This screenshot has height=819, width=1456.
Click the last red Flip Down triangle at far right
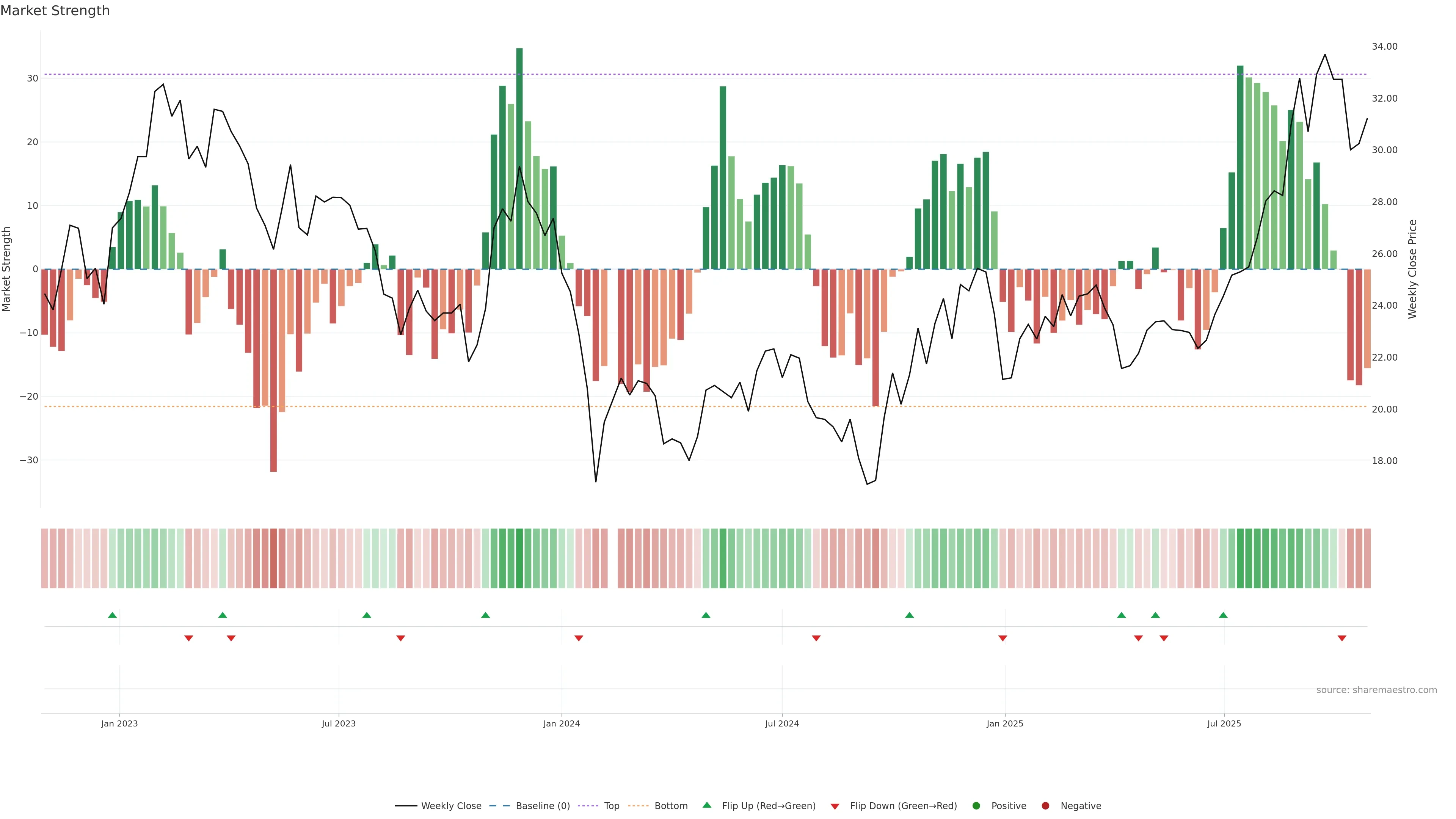pos(1342,638)
